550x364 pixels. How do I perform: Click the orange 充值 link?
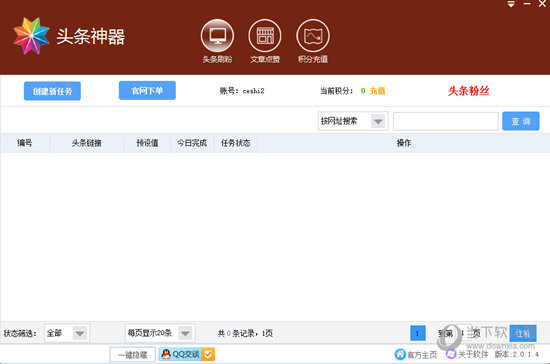pyautogui.click(x=377, y=91)
